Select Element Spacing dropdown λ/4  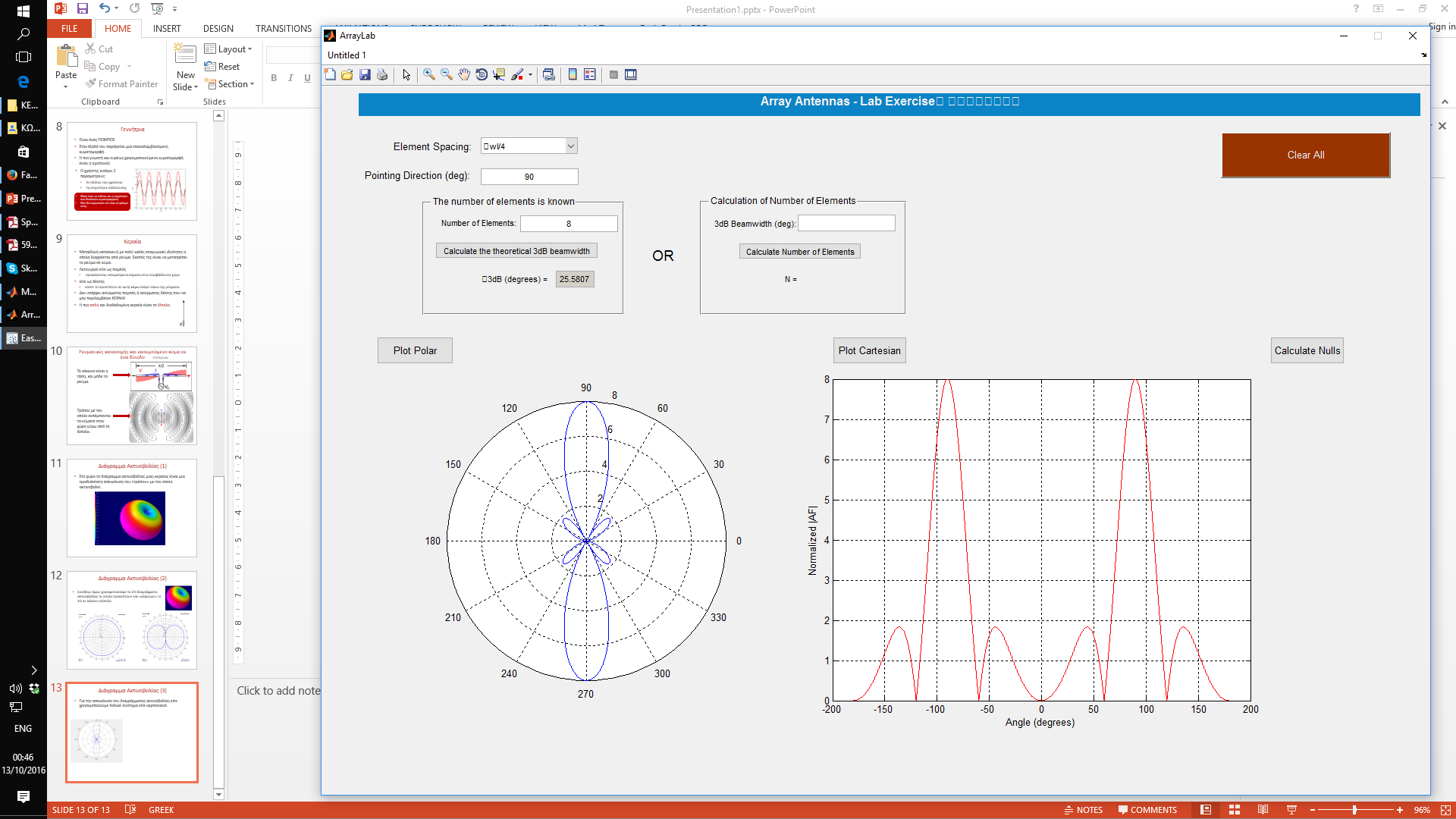click(528, 146)
